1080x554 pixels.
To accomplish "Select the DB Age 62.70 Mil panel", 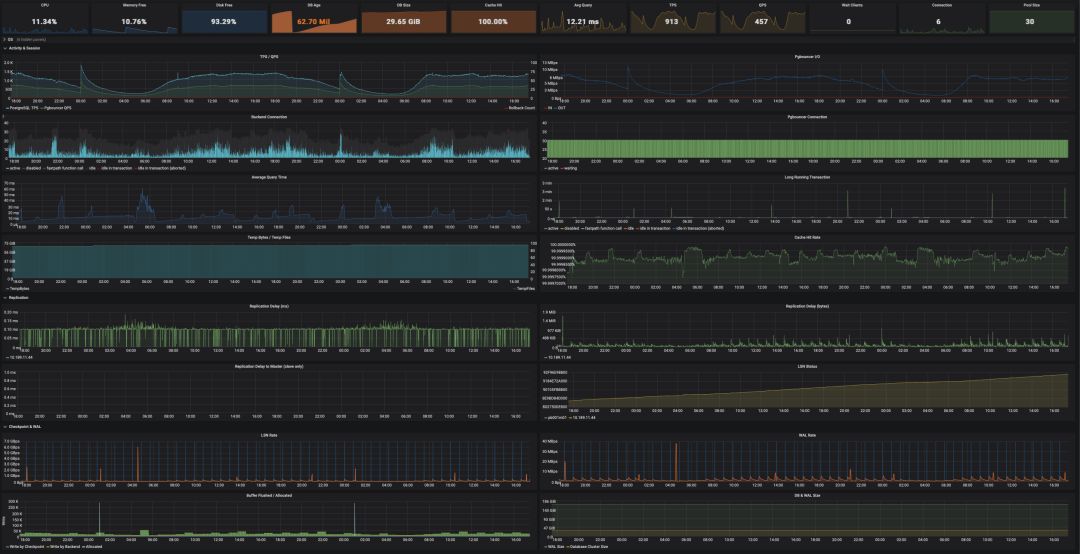I will point(313,20).
